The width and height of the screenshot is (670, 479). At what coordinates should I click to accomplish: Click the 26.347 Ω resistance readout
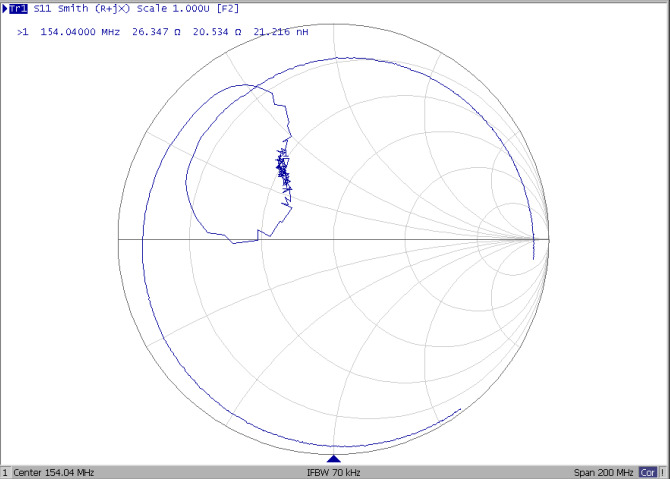(157, 32)
